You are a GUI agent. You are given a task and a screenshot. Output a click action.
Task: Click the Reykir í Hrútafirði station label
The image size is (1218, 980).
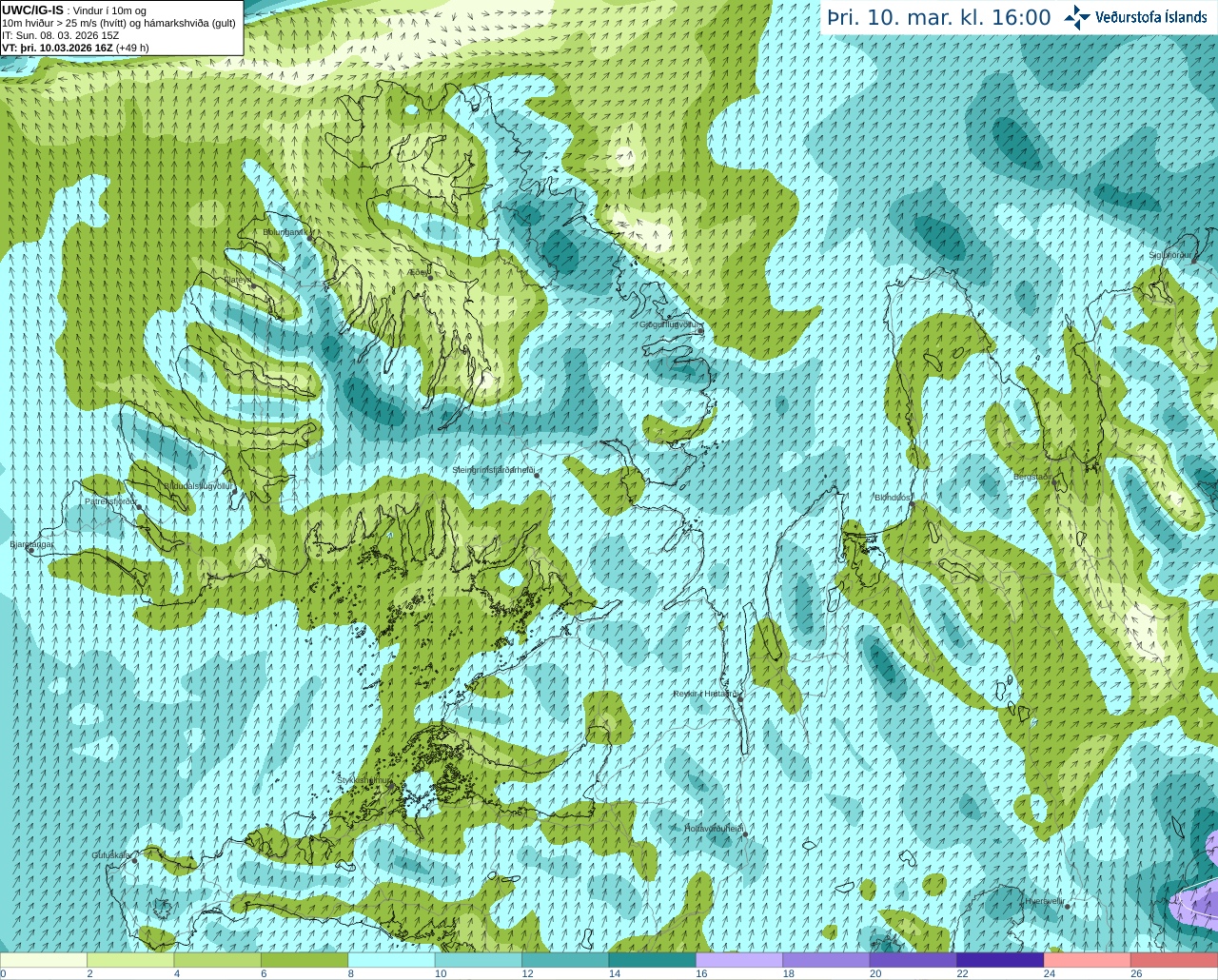click(x=706, y=694)
